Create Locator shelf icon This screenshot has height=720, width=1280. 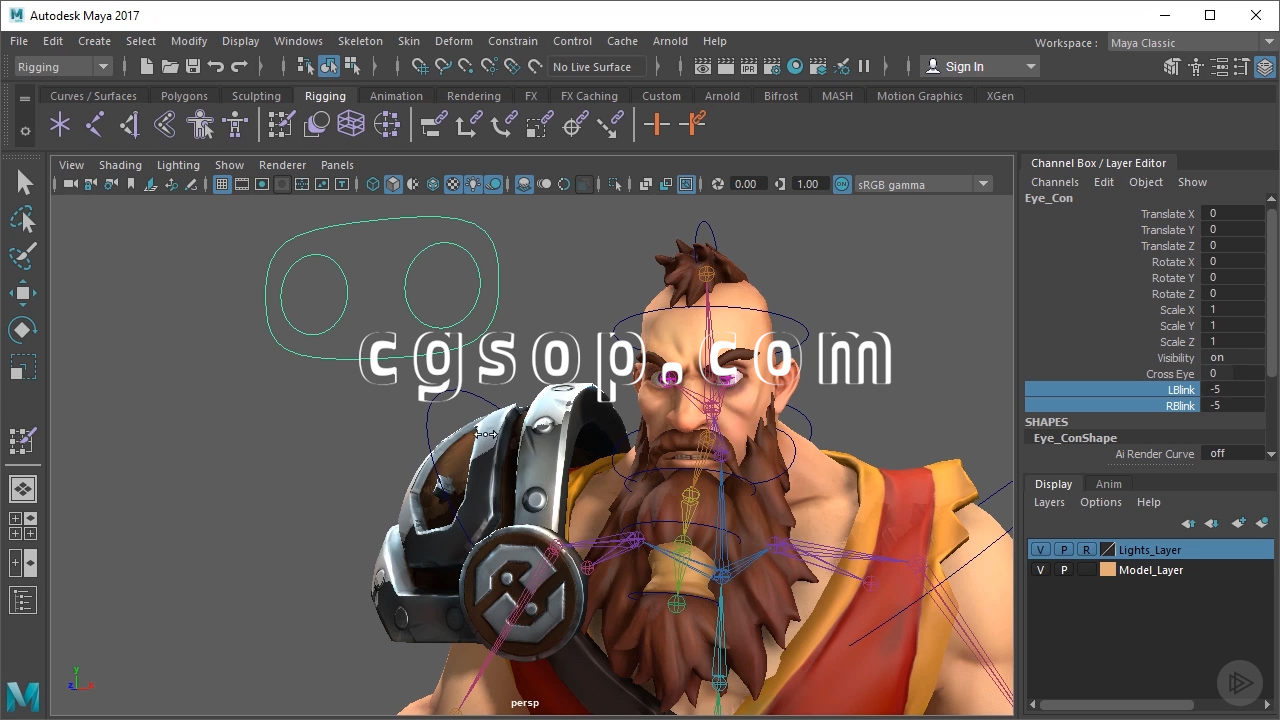(x=60, y=124)
